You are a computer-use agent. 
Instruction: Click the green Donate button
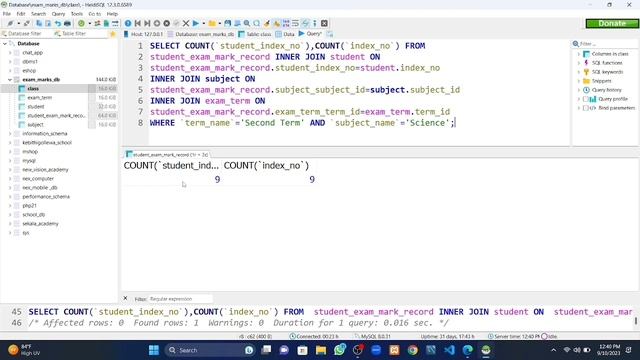tap(611, 23)
